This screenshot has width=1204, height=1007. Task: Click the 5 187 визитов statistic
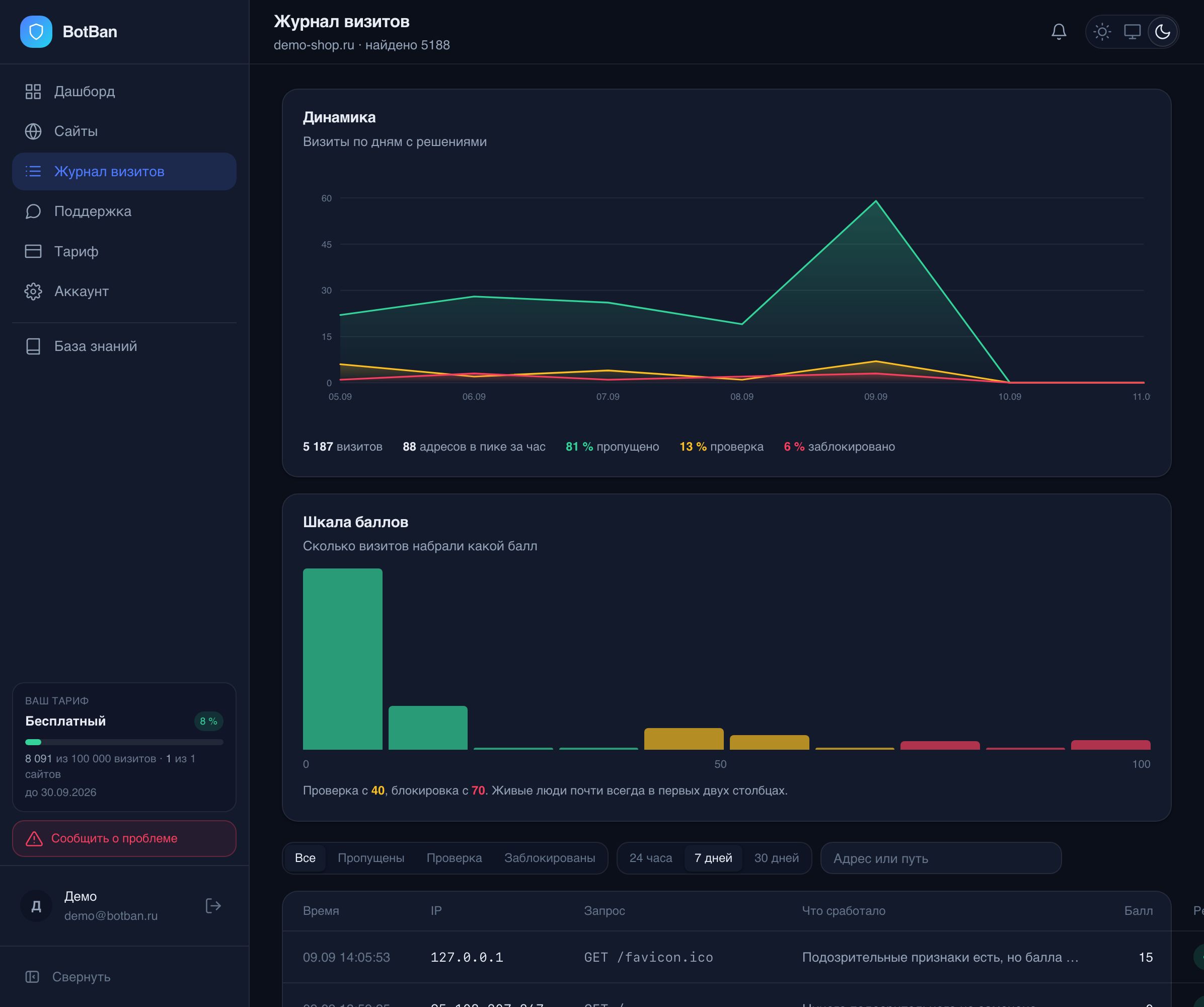tap(342, 447)
